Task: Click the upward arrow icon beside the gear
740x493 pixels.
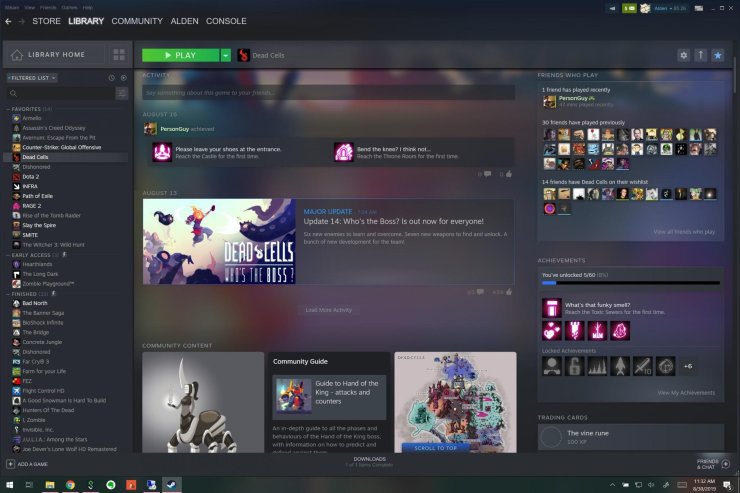Action: coord(700,56)
